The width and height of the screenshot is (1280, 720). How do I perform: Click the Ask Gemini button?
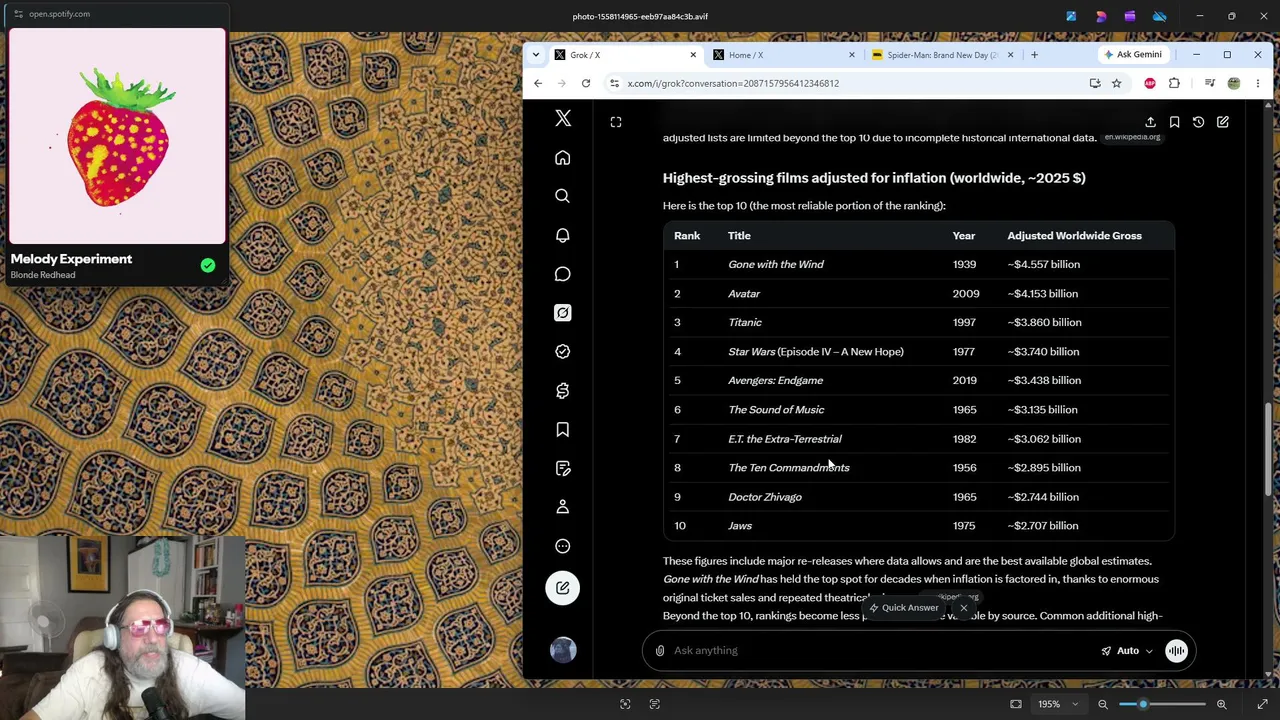pyautogui.click(x=1133, y=55)
